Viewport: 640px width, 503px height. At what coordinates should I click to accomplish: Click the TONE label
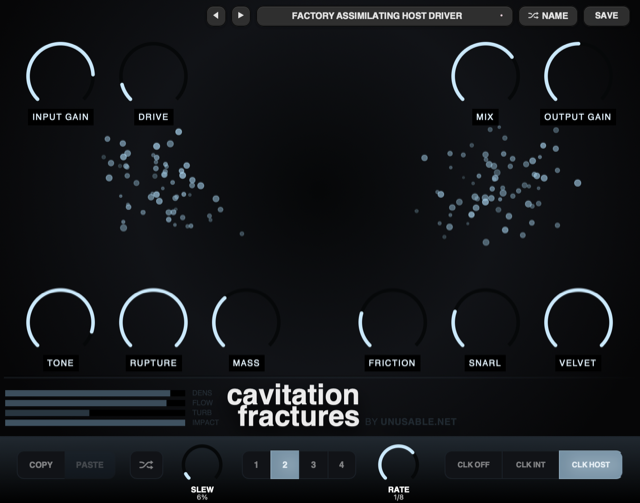60,363
